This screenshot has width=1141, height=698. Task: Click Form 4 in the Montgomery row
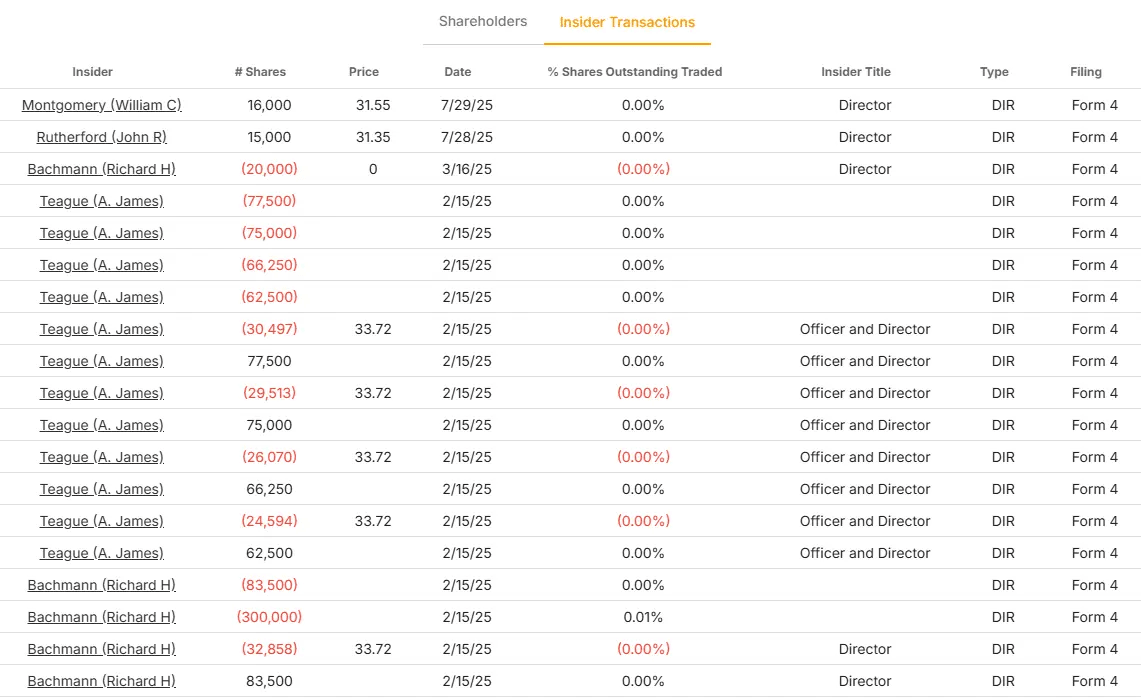(x=1095, y=105)
